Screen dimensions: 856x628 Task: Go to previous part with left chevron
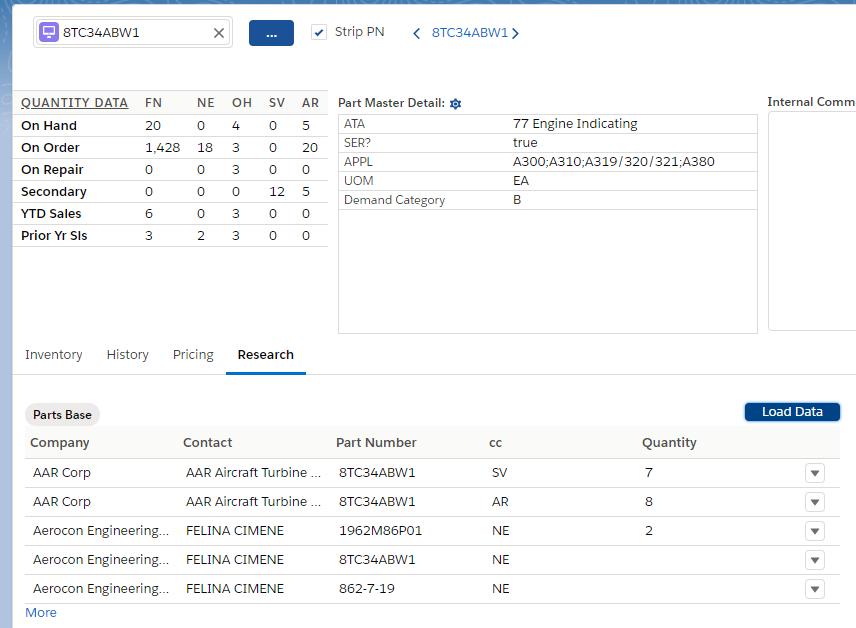click(417, 33)
